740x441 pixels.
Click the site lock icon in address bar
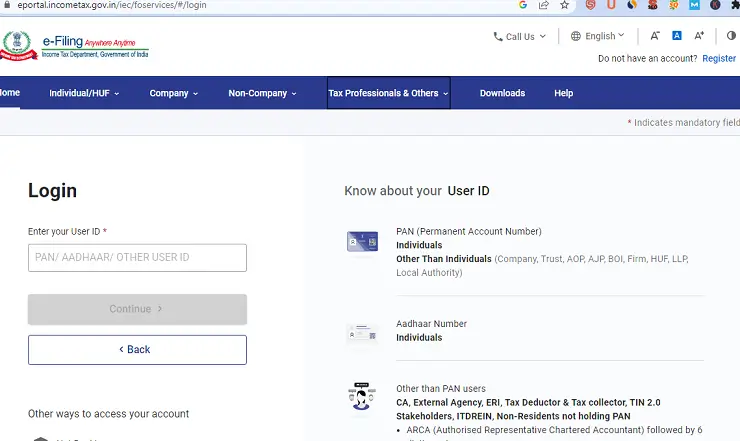pos(7,4)
